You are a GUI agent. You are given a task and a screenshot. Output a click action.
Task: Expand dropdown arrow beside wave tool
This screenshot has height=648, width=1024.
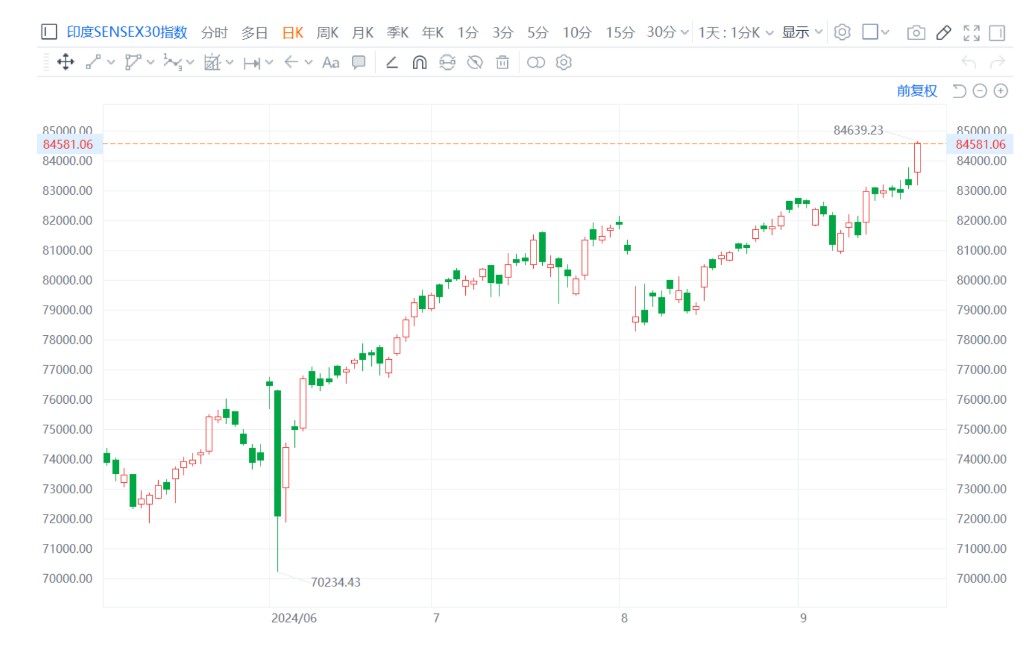190,62
